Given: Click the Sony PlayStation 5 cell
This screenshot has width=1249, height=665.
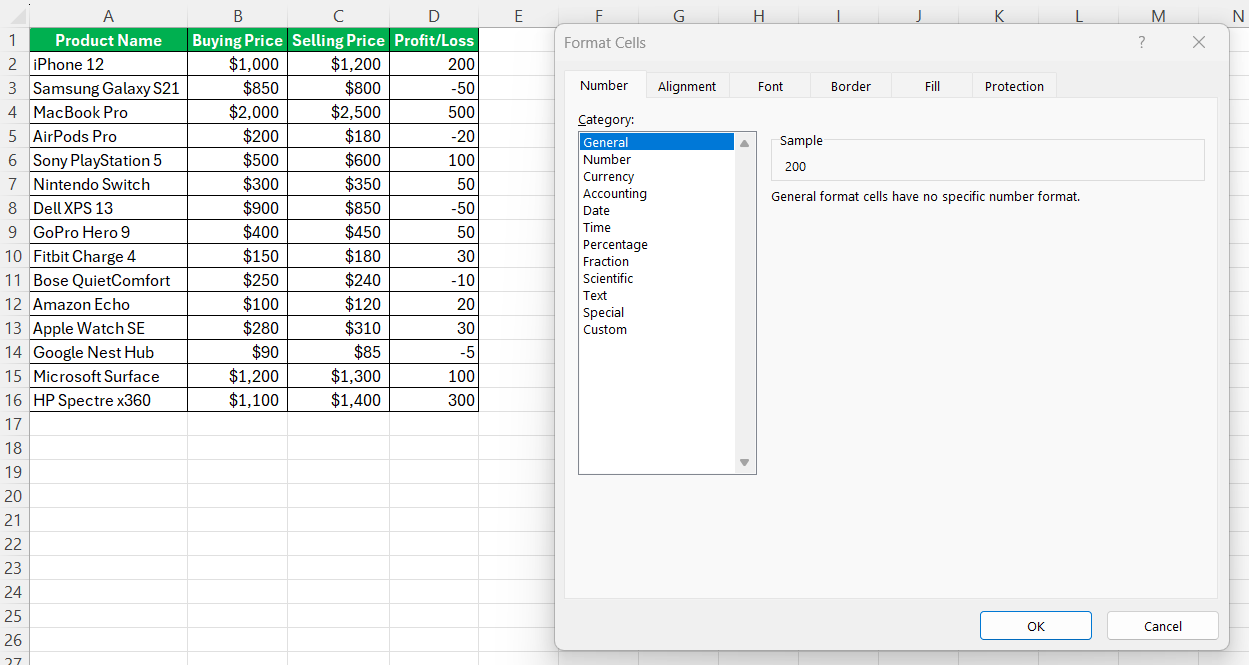Looking at the screenshot, I should click(x=108, y=160).
